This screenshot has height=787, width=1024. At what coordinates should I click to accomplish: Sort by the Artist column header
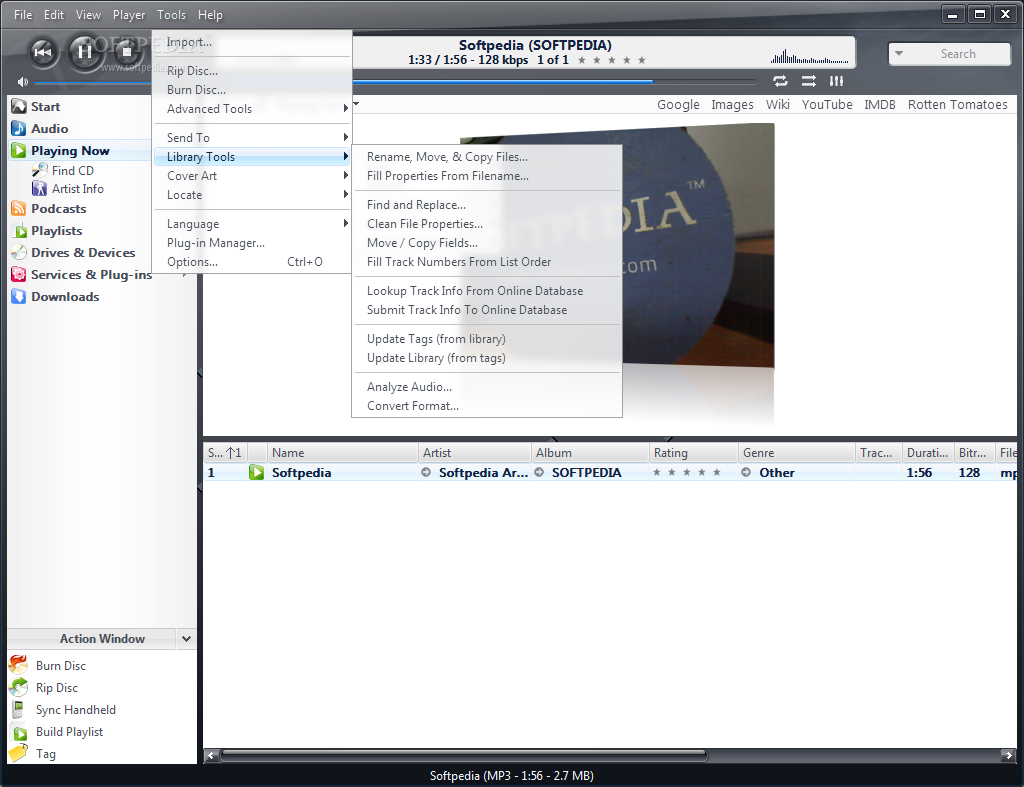tap(474, 453)
